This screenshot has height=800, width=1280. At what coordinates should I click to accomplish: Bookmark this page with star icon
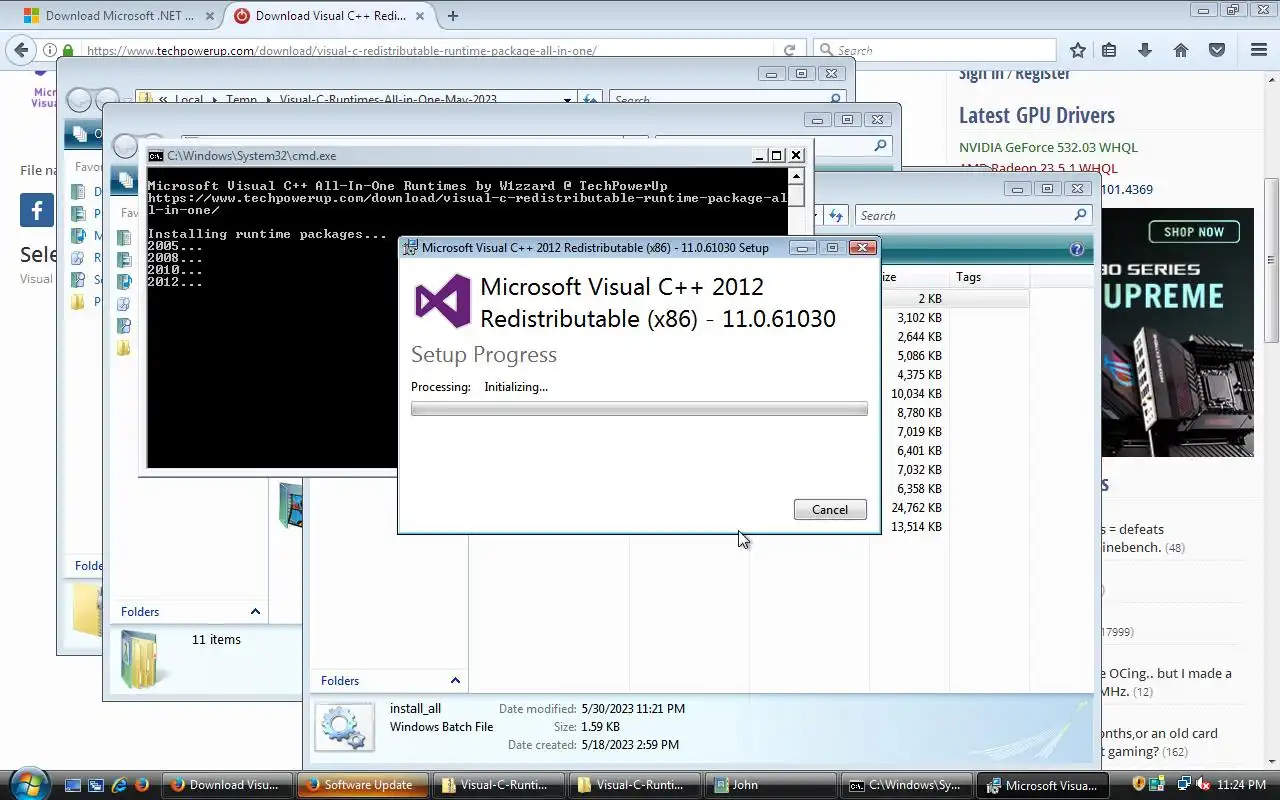click(x=1077, y=50)
